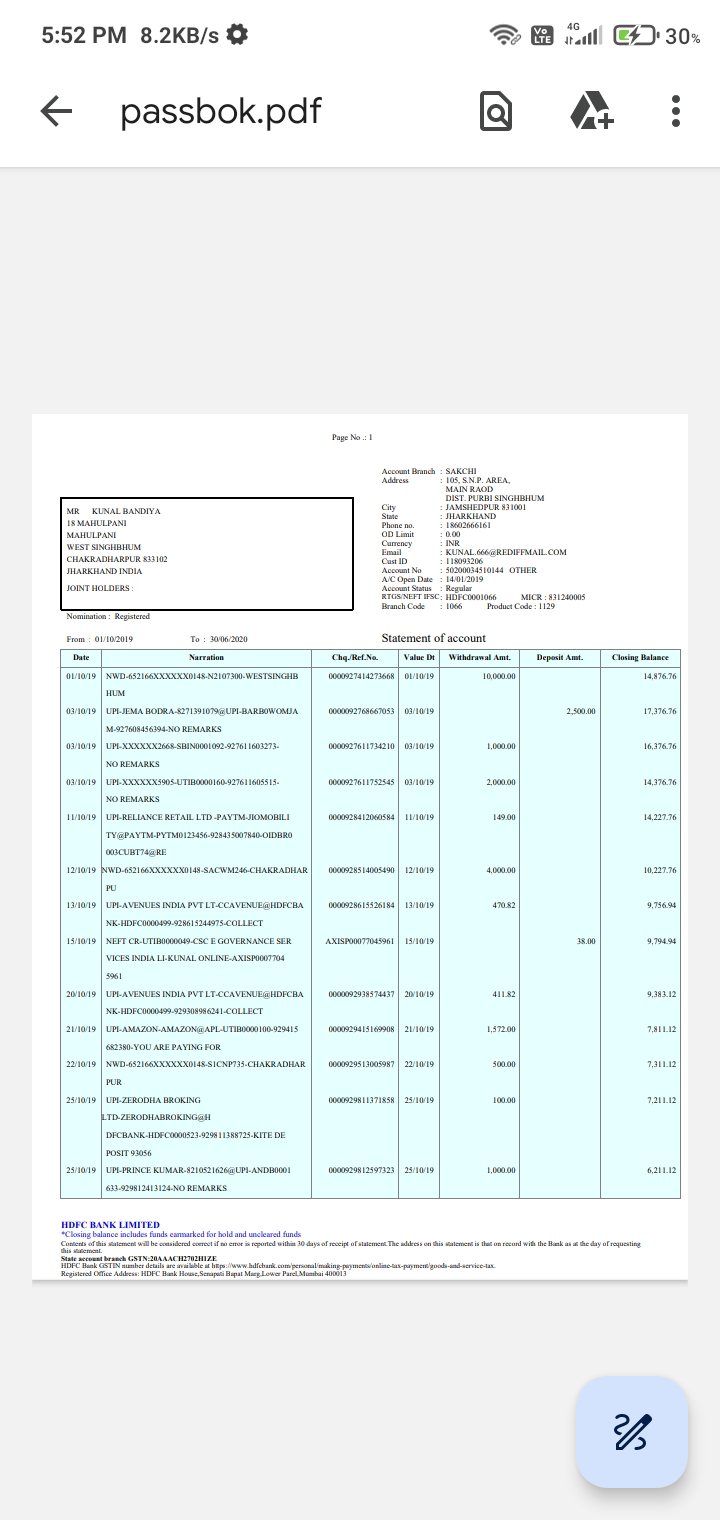Tap the Registered Office Address line

point(203,1273)
